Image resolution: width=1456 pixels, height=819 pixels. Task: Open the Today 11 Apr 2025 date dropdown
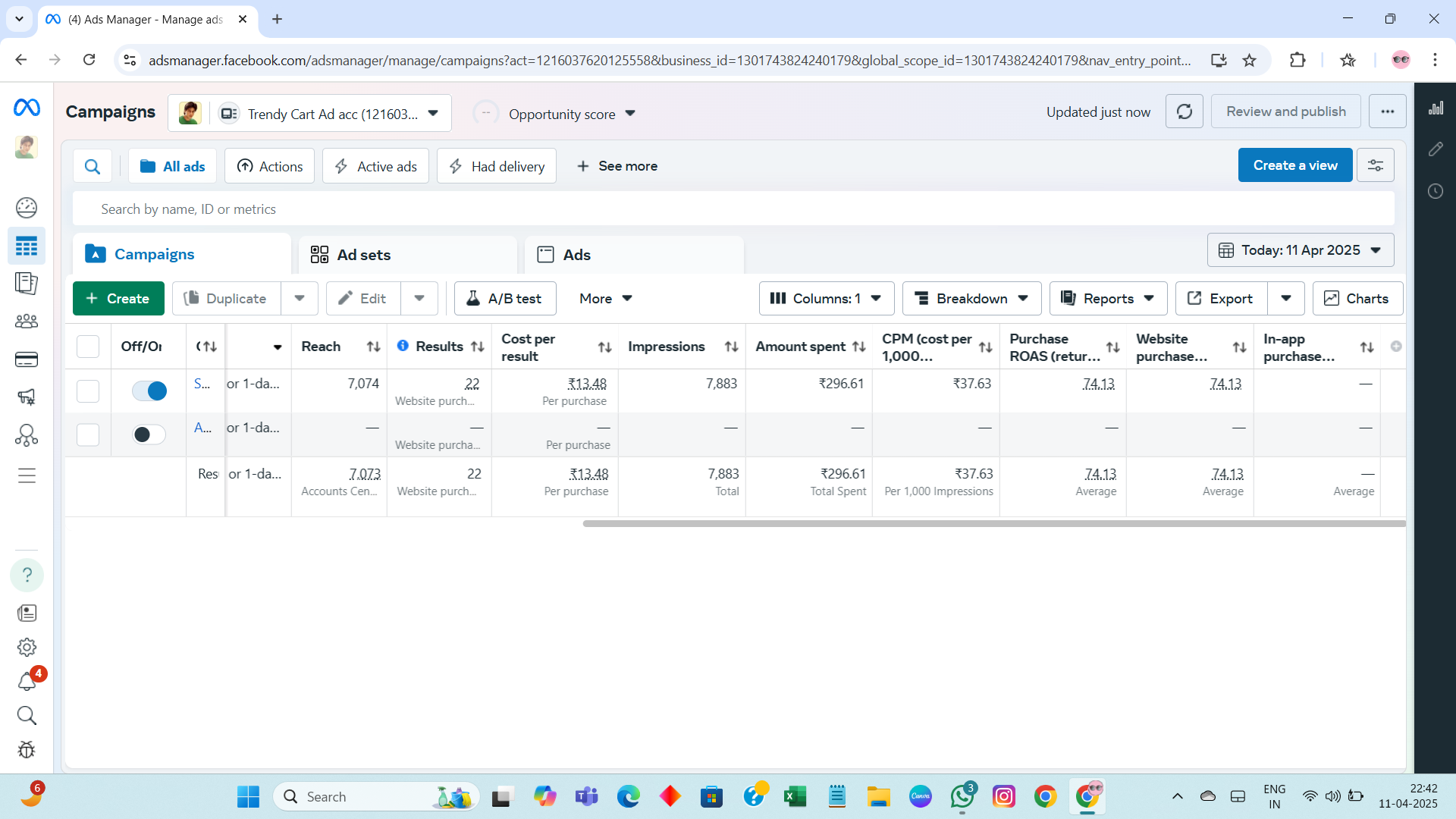[1300, 250]
